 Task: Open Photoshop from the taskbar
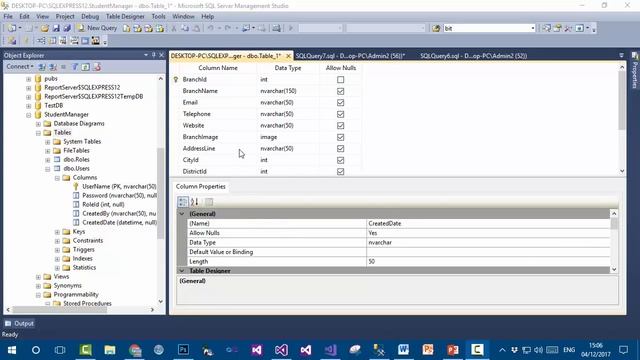pos(183,350)
